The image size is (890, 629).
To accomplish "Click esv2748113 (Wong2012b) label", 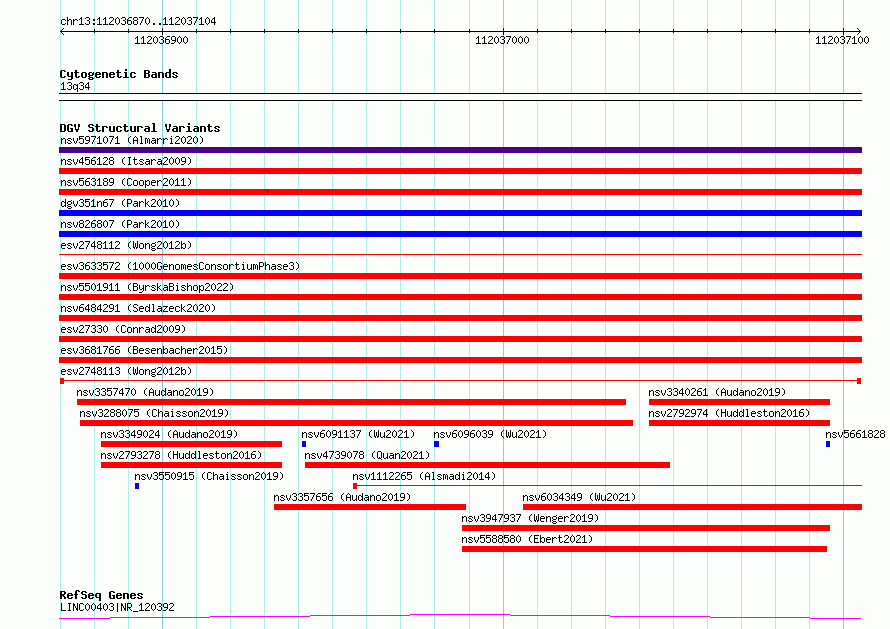I will 126,371.
